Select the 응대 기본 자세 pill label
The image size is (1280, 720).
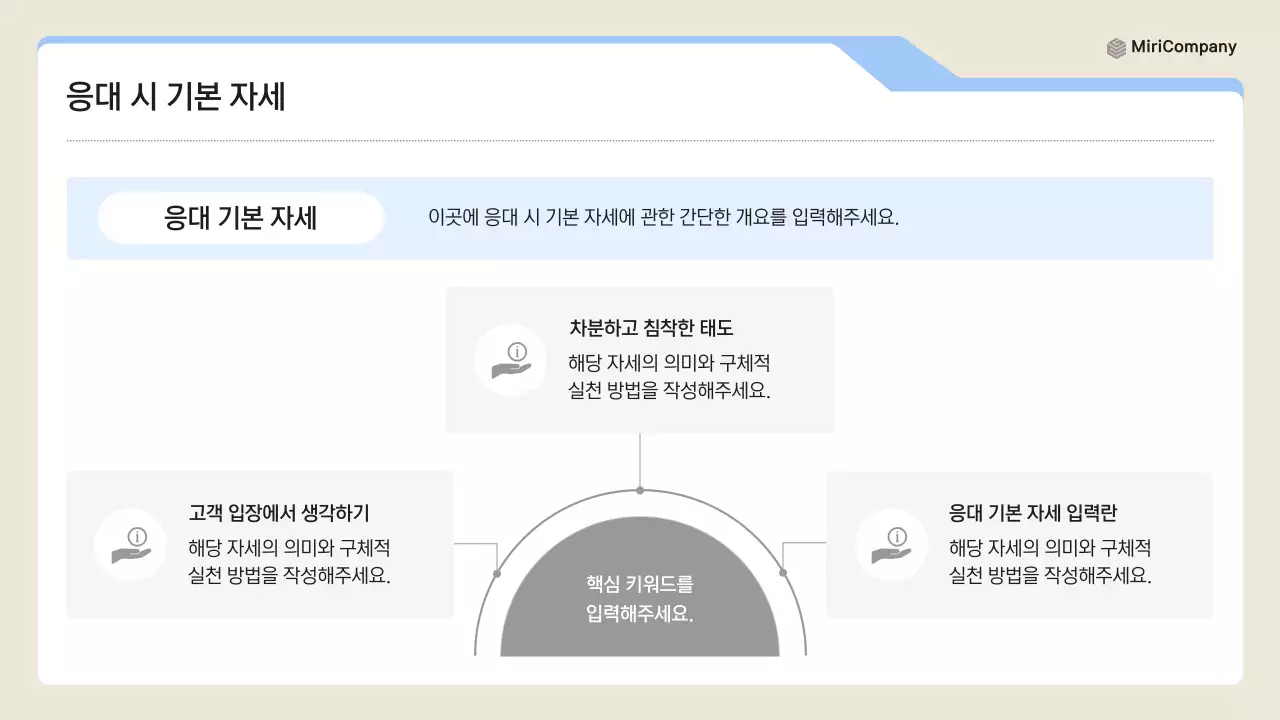[240, 217]
